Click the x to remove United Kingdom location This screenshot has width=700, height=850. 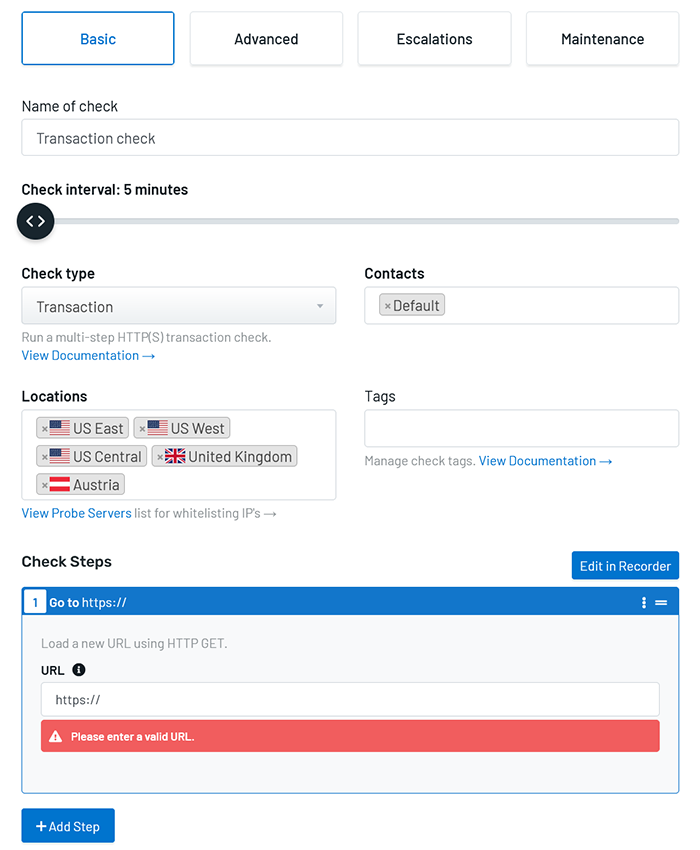[159, 456]
